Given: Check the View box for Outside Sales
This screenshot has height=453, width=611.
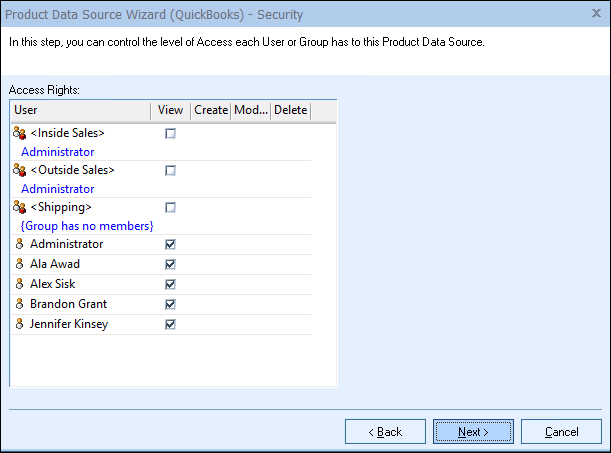Looking at the screenshot, I should [x=170, y=170].
